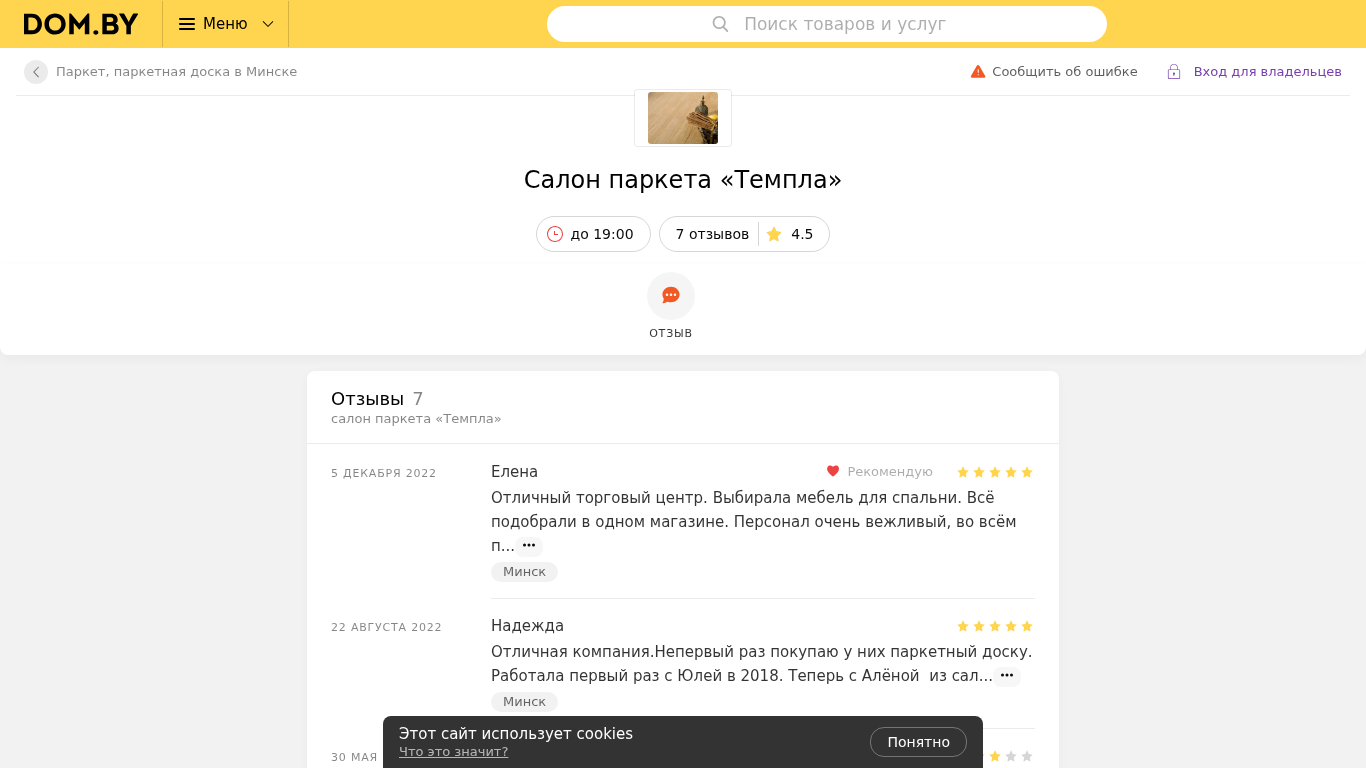Click the Минск tag under Елена's review
The width and height of the screenshot is (1366, 768).
[524, 572]
